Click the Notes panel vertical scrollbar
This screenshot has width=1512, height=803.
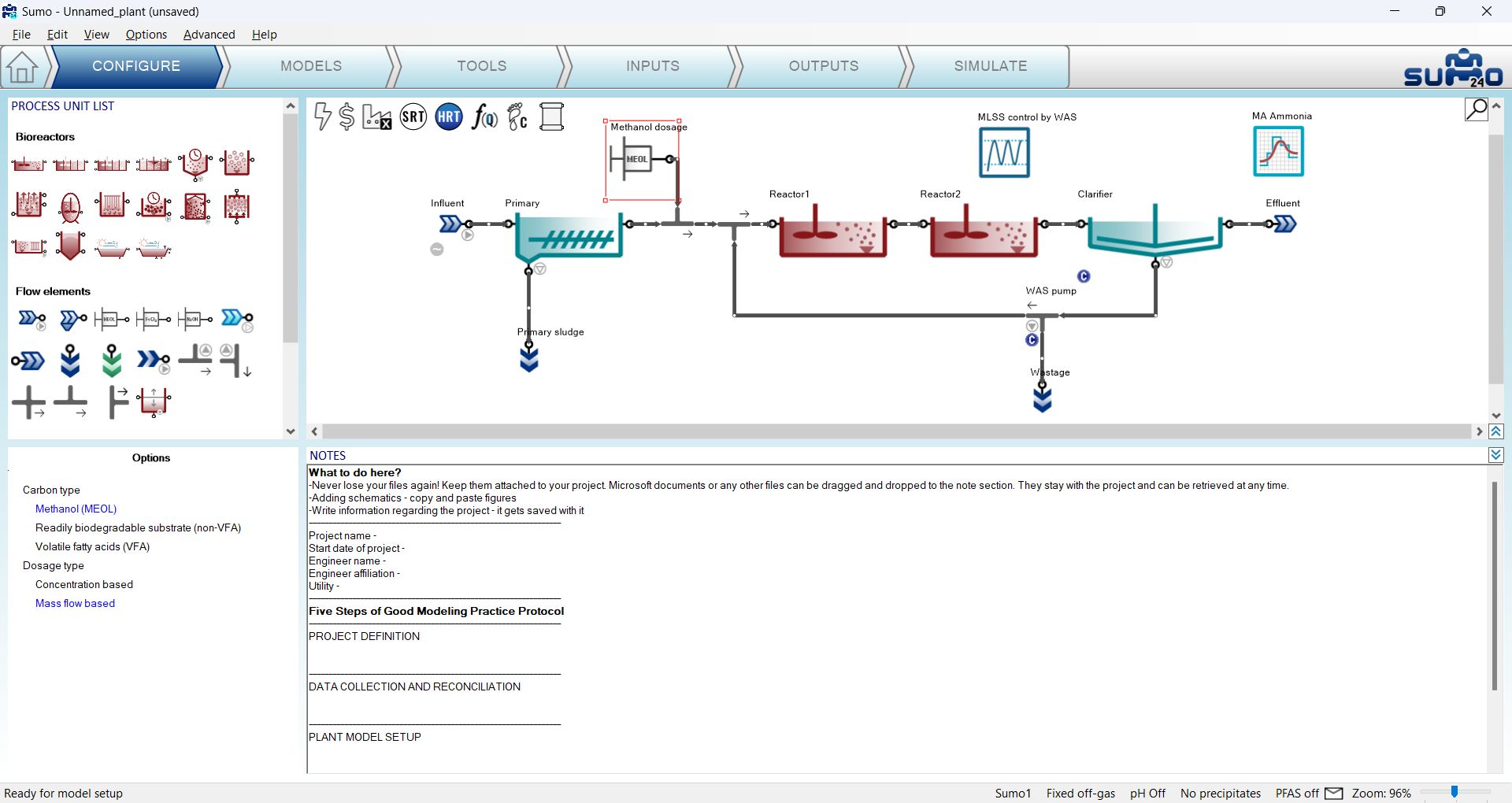(1494, 586)
